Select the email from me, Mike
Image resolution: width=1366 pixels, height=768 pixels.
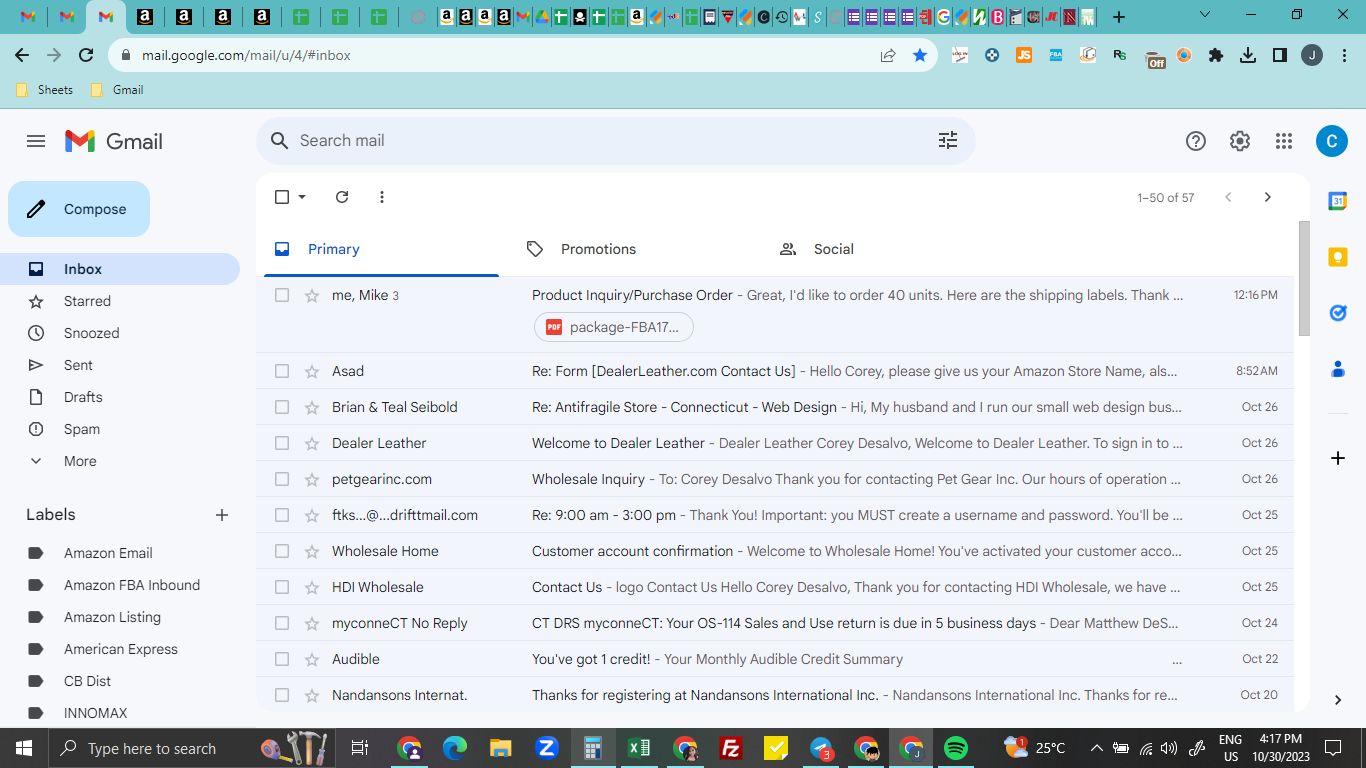click(282, 295)
